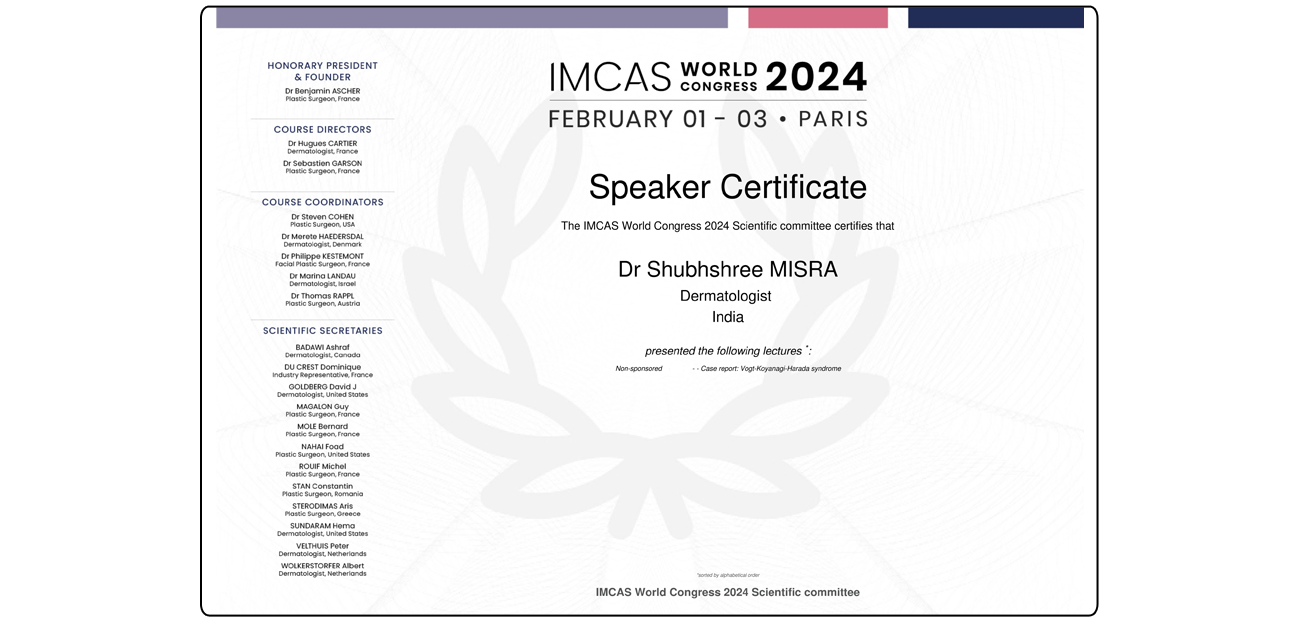The image size is (1300, 622).
Task: Click "presented the following lectures" line
Action: pyautogui.click(x=728, y=351)
